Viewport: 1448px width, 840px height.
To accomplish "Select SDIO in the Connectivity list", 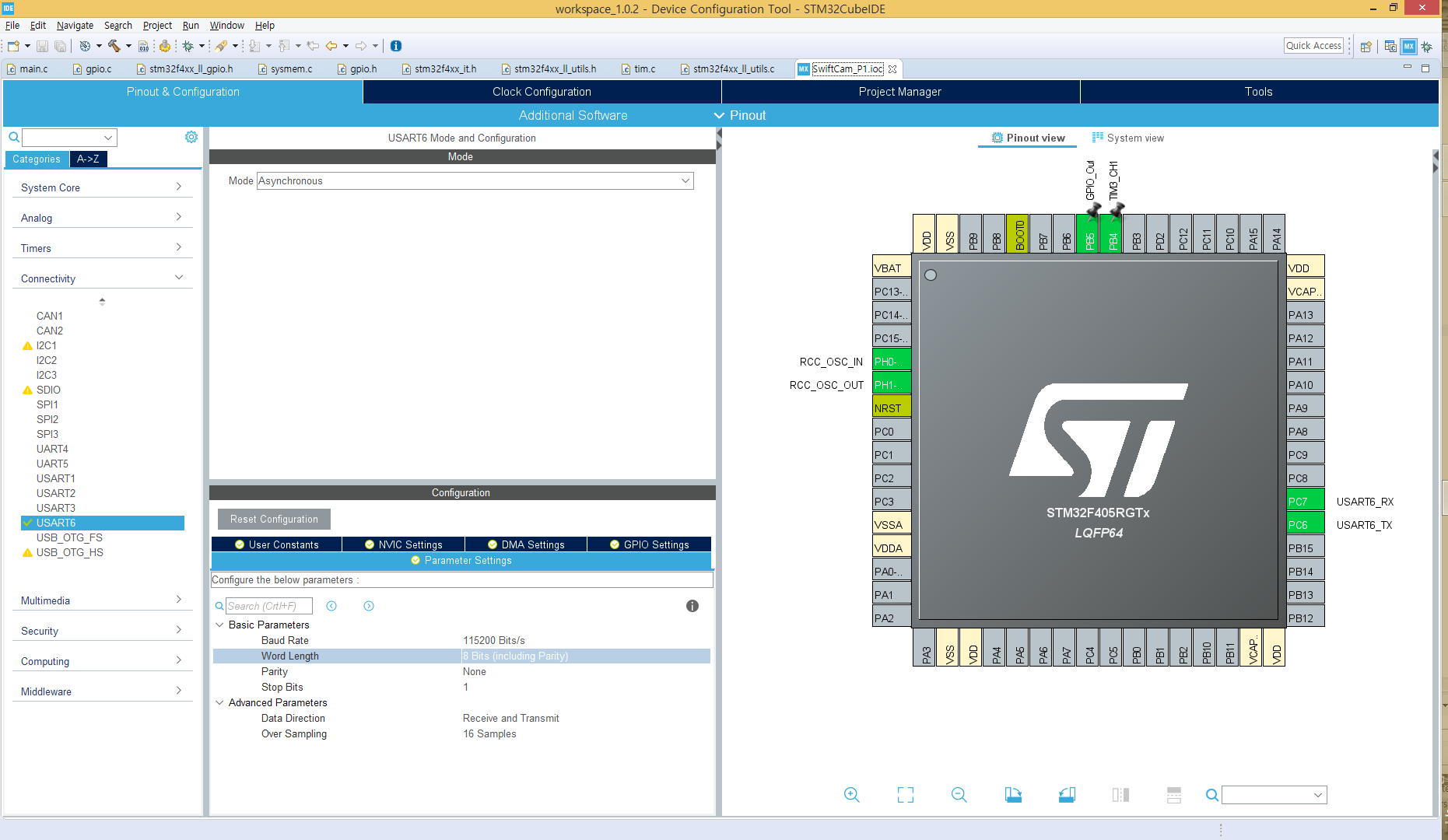I will [48, 390].
